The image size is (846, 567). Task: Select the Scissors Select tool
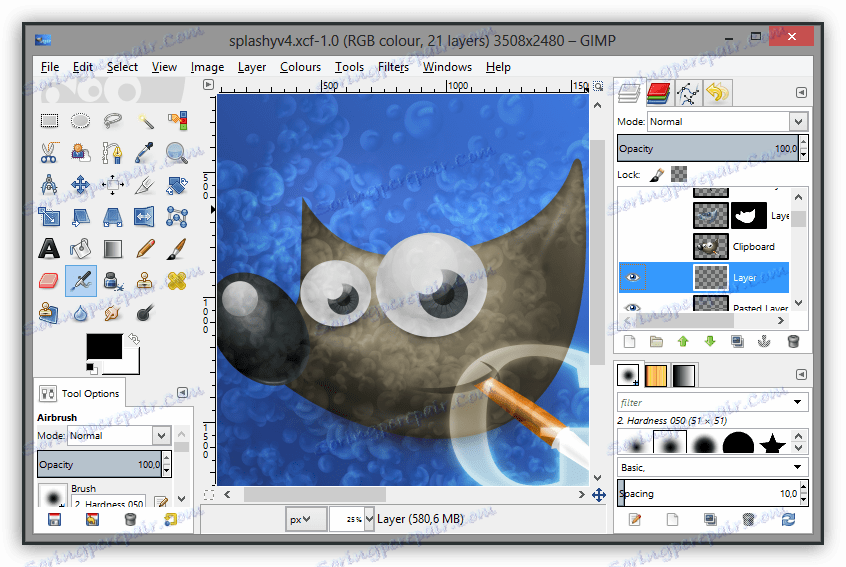49,153
